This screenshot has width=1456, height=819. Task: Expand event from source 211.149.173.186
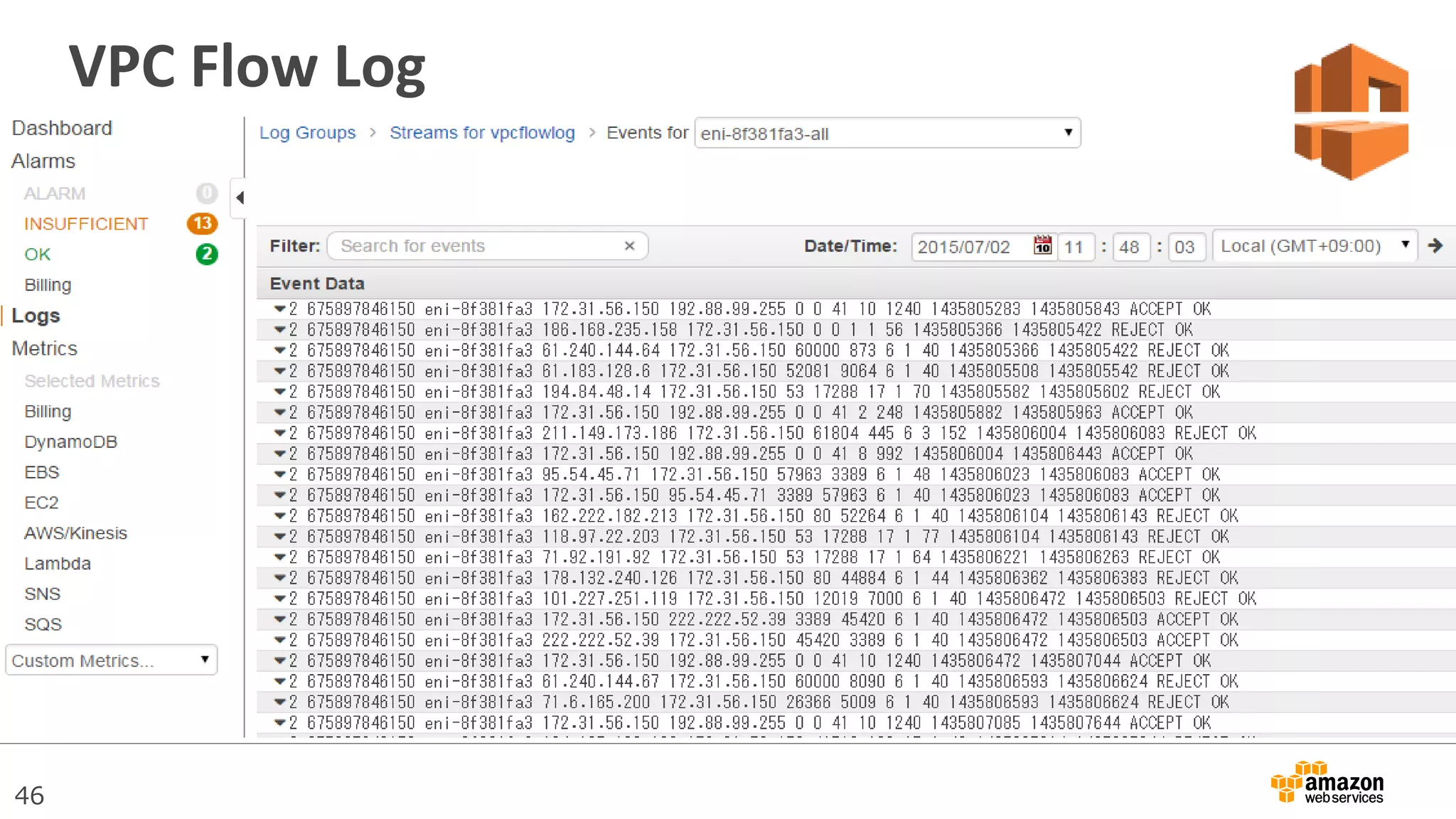tap(279, 432)
